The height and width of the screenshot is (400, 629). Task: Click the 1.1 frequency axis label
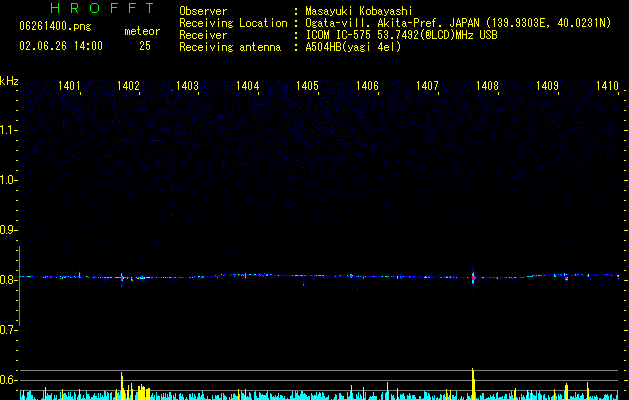pos(8,130)
